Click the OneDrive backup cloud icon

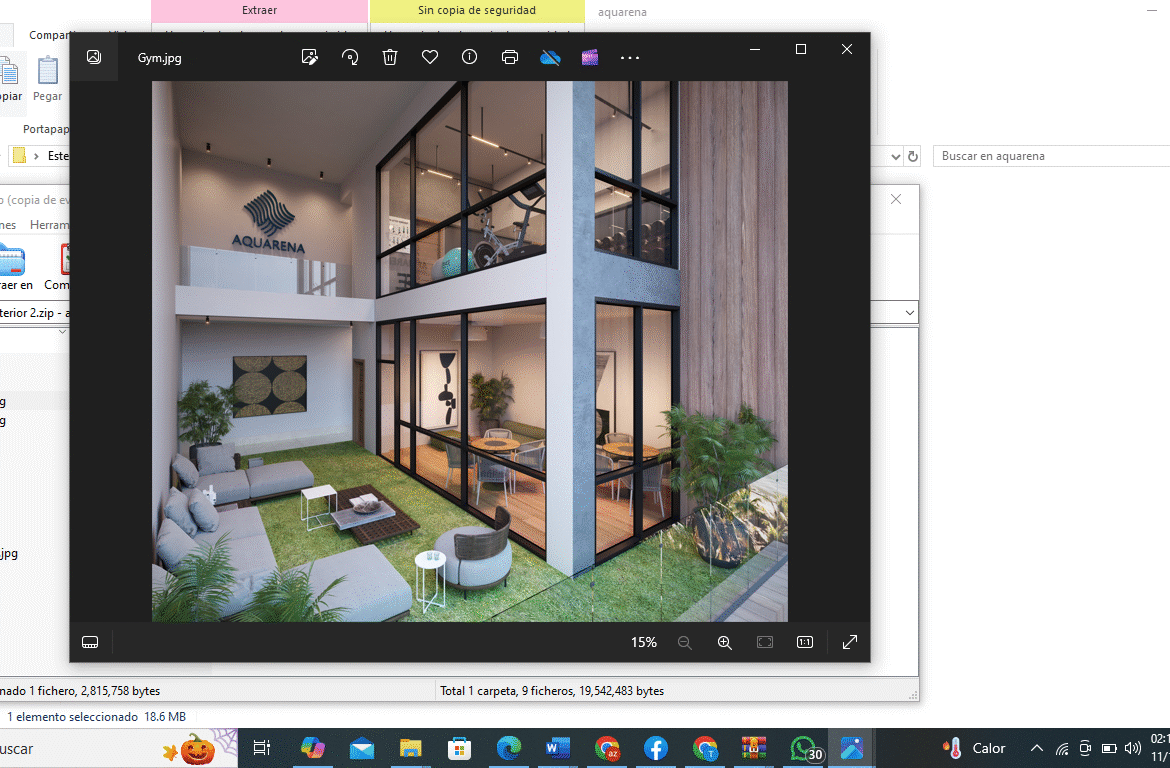click(x=550, y=57)
